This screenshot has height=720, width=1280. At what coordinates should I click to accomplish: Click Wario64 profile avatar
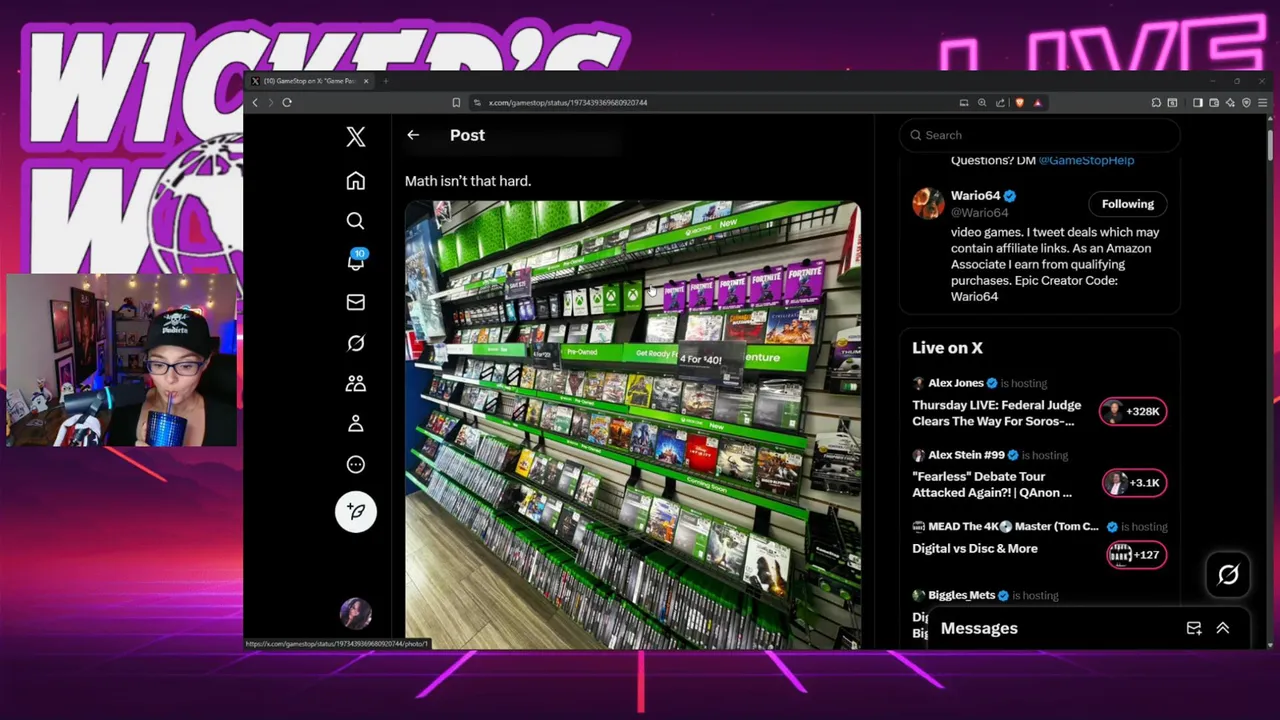928,203
